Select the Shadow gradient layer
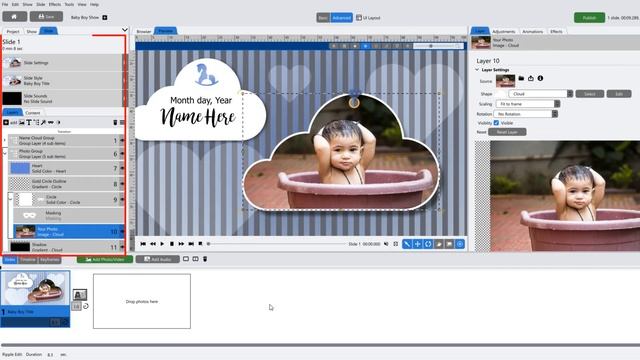This screenshot has width=640, height=360. click(x=65, y=247)
